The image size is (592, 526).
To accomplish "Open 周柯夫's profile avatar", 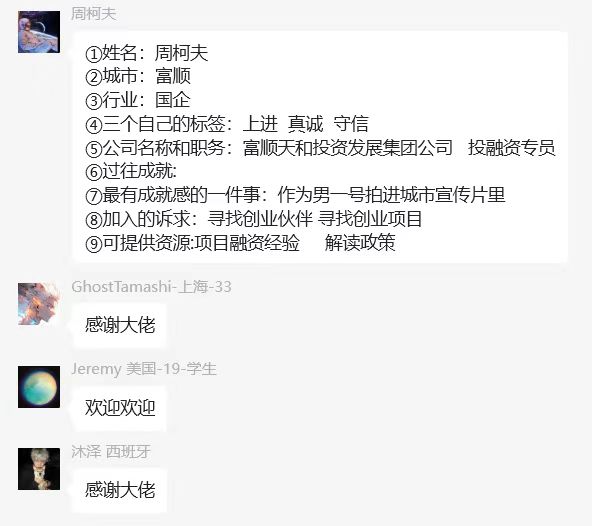I will (39, 32).
